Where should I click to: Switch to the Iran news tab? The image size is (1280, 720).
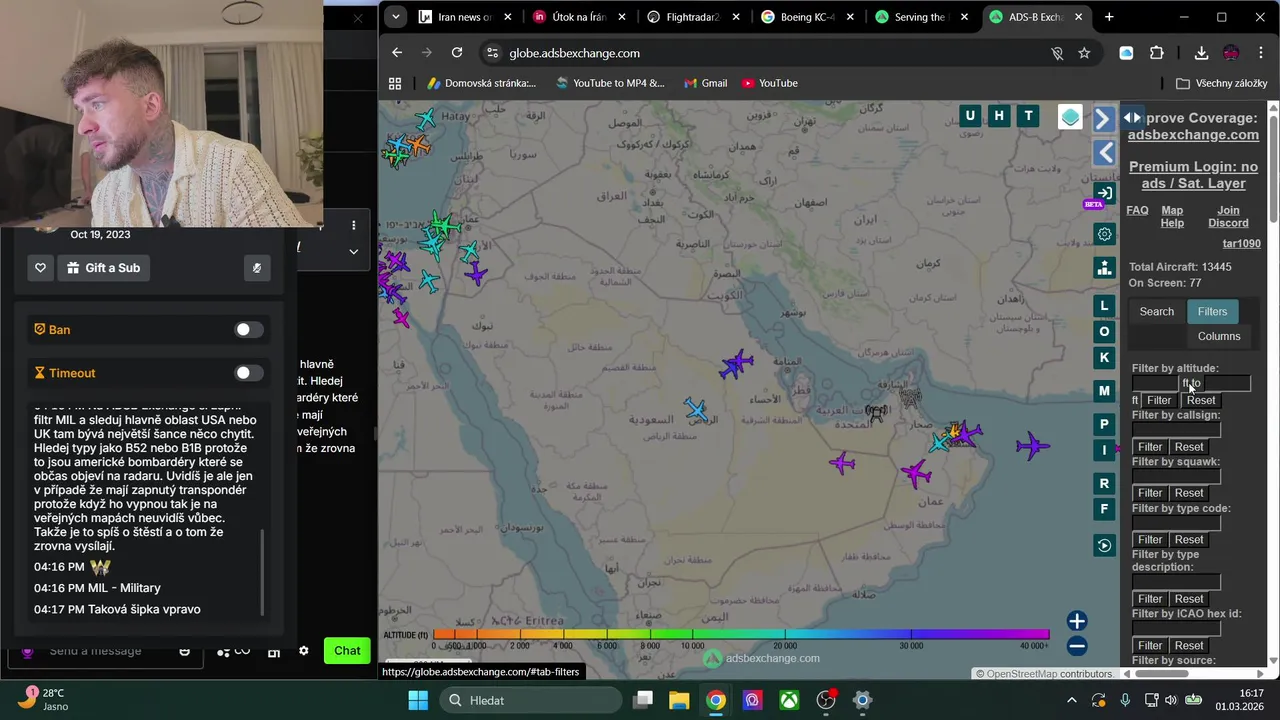[465, 17]
